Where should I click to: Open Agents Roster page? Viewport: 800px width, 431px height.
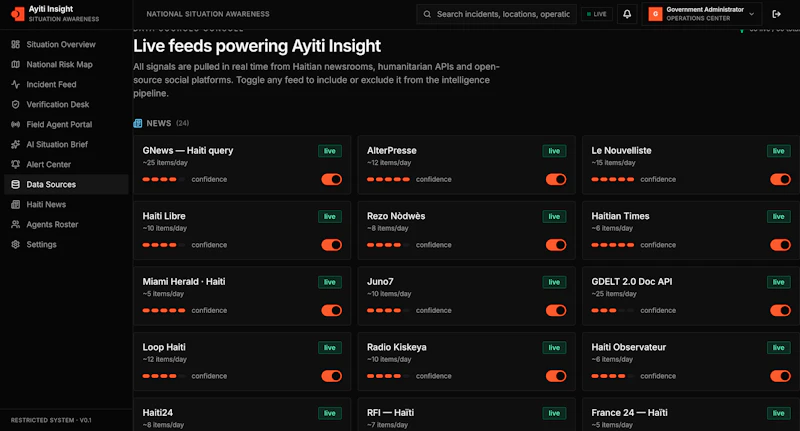click(66, 224)
